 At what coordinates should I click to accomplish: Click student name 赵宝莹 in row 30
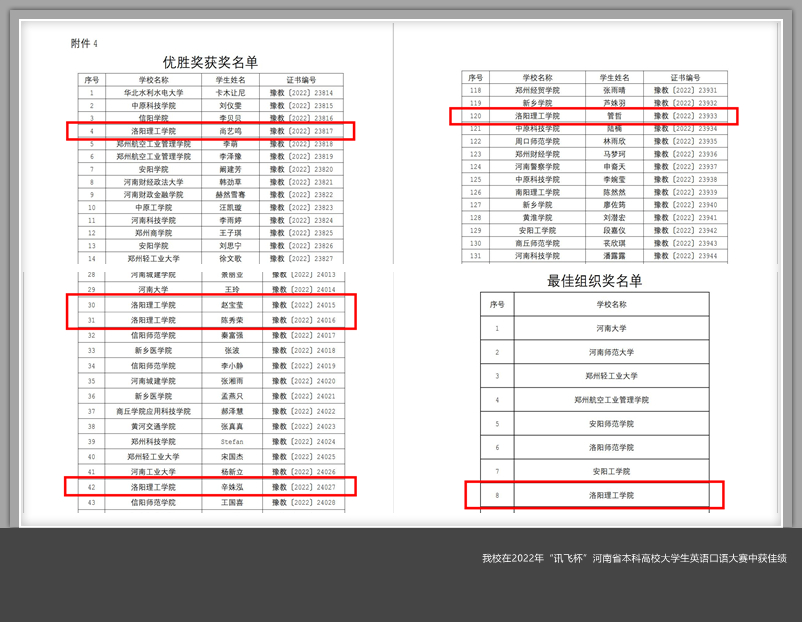(x=231, y=304)
